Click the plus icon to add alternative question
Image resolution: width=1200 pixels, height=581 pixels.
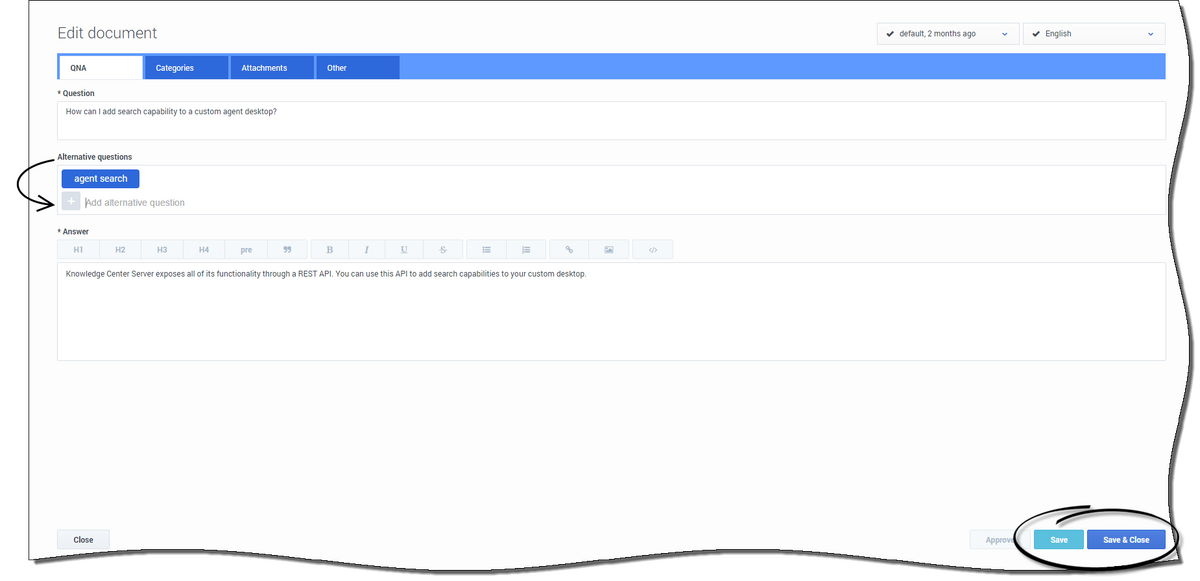point(71,202)
